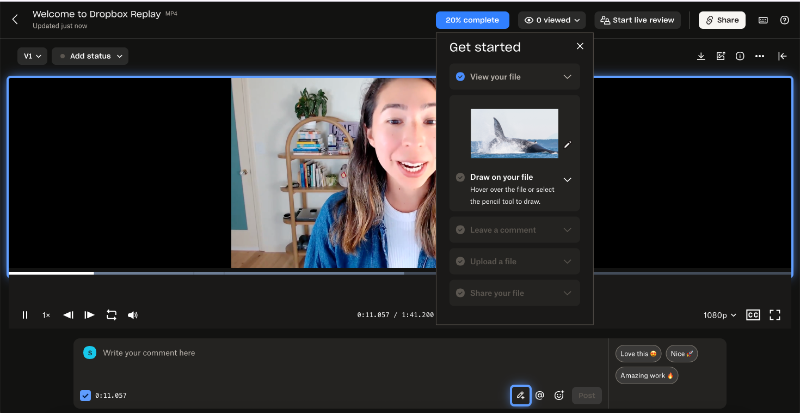Insert the Amazing work quick reaction

[646, 375]
